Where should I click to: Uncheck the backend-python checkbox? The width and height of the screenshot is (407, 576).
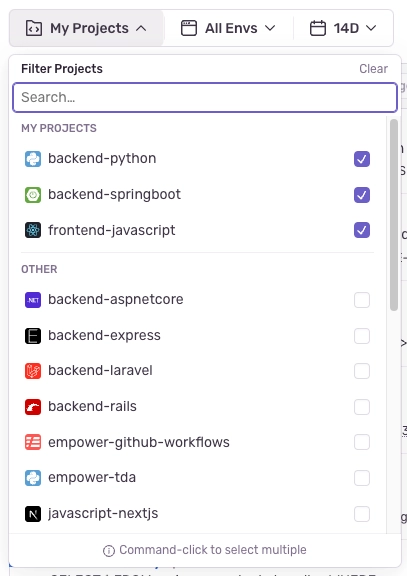362,159
